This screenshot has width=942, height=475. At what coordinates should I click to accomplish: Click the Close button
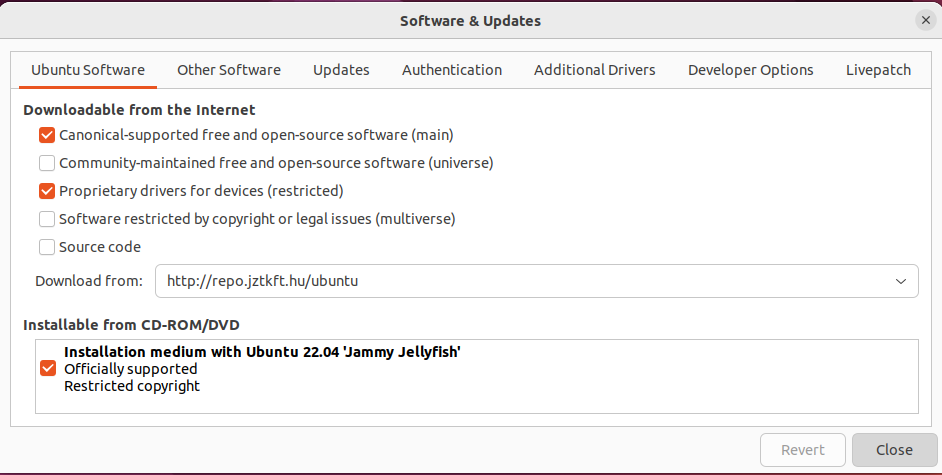click(x=894, y=450)
